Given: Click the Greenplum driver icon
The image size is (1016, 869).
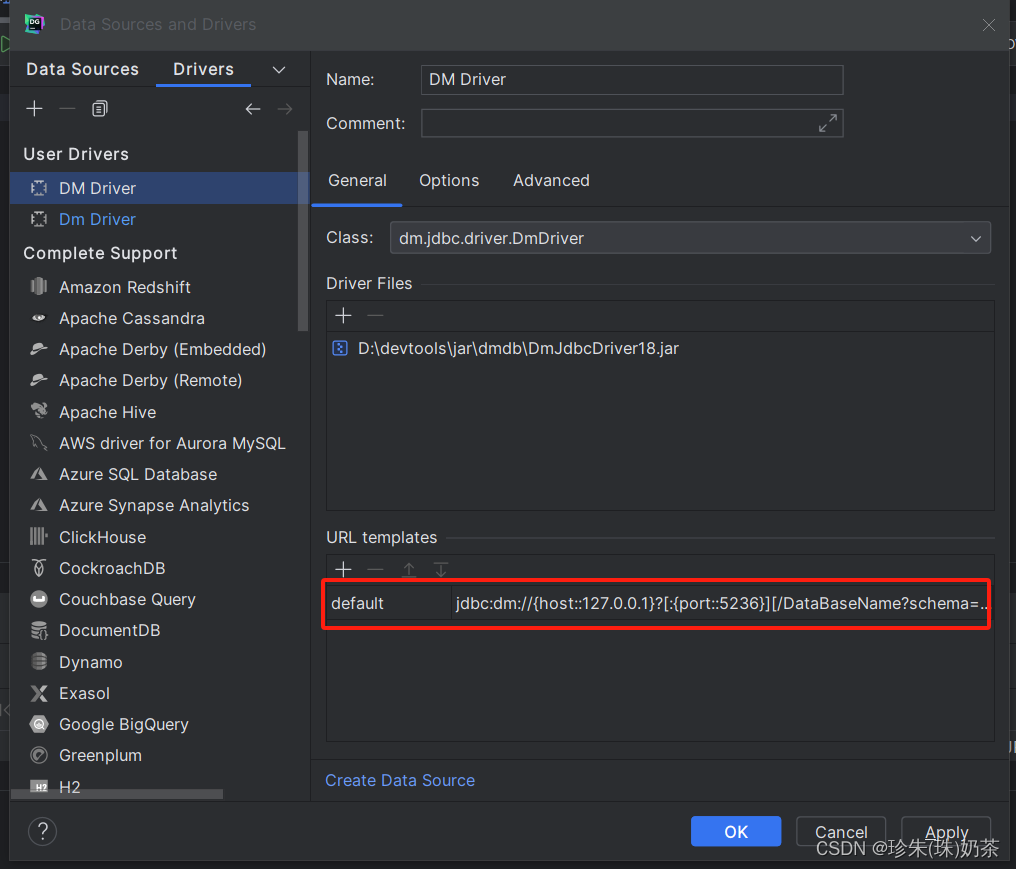Looking at the screenshot, I should [x=39, y=755].
